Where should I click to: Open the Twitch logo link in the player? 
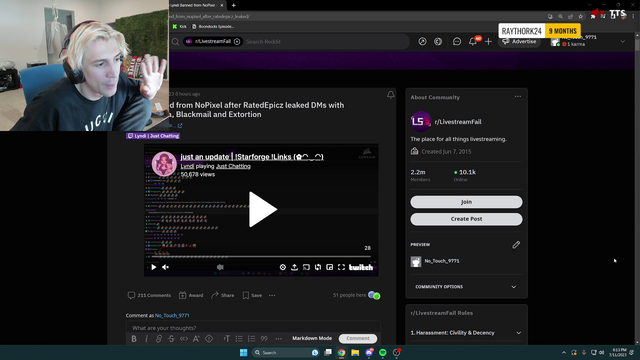click(x=361, y=267)
